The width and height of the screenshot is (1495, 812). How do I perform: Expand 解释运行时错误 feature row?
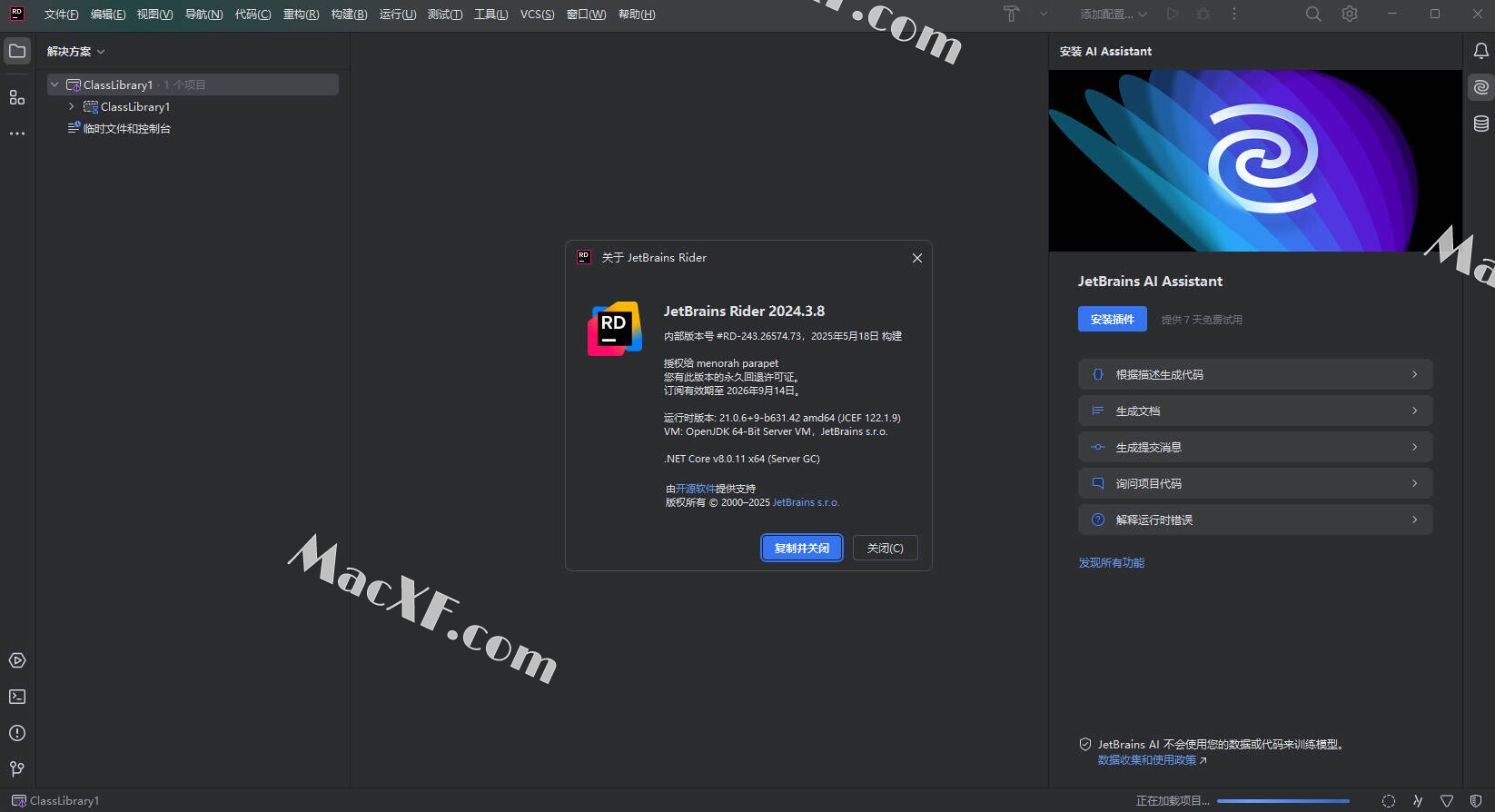click(1255, 520)
